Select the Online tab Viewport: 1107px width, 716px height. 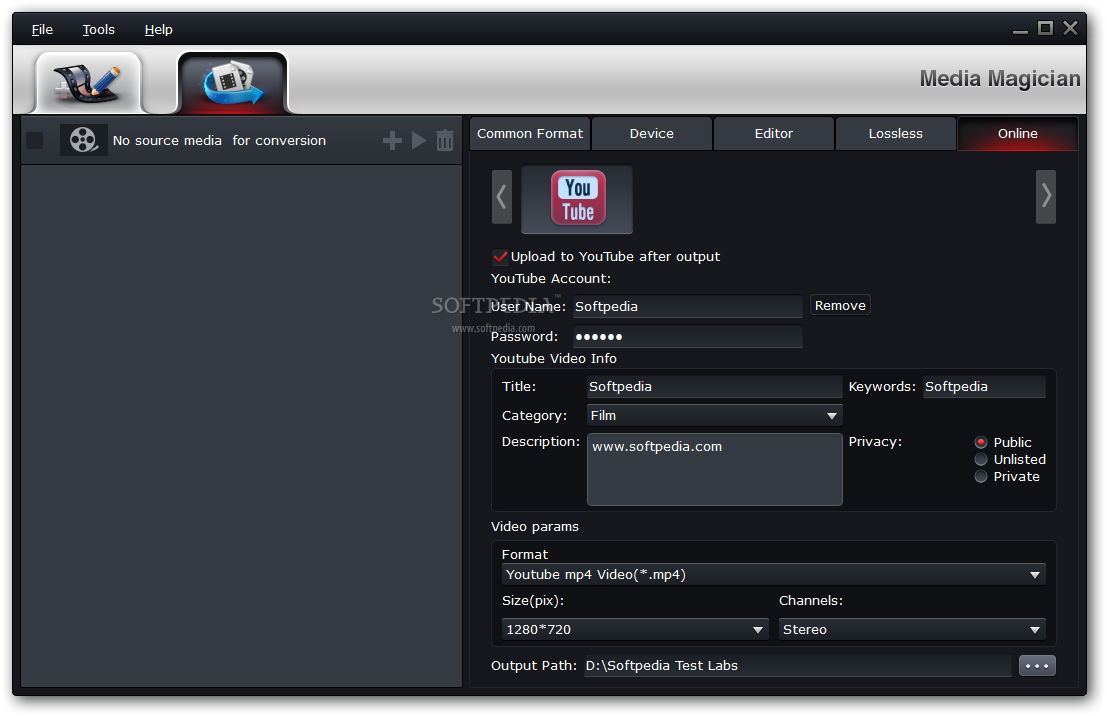1017,133
